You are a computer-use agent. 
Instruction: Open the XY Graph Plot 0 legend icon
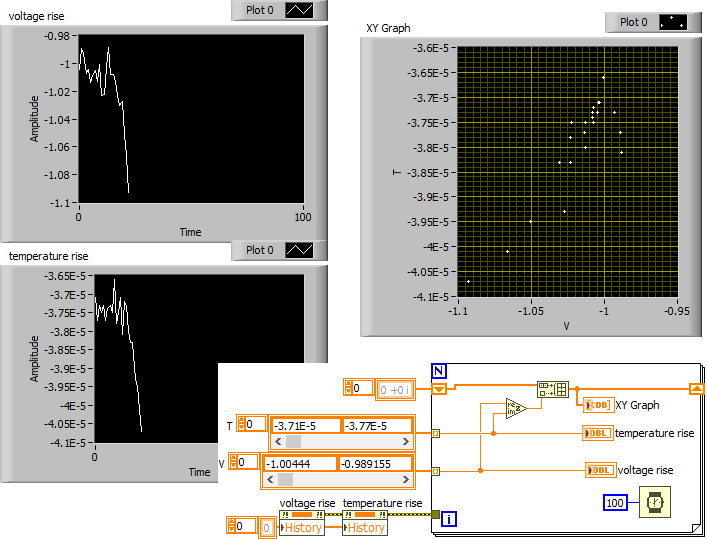(x=673, y=22)
